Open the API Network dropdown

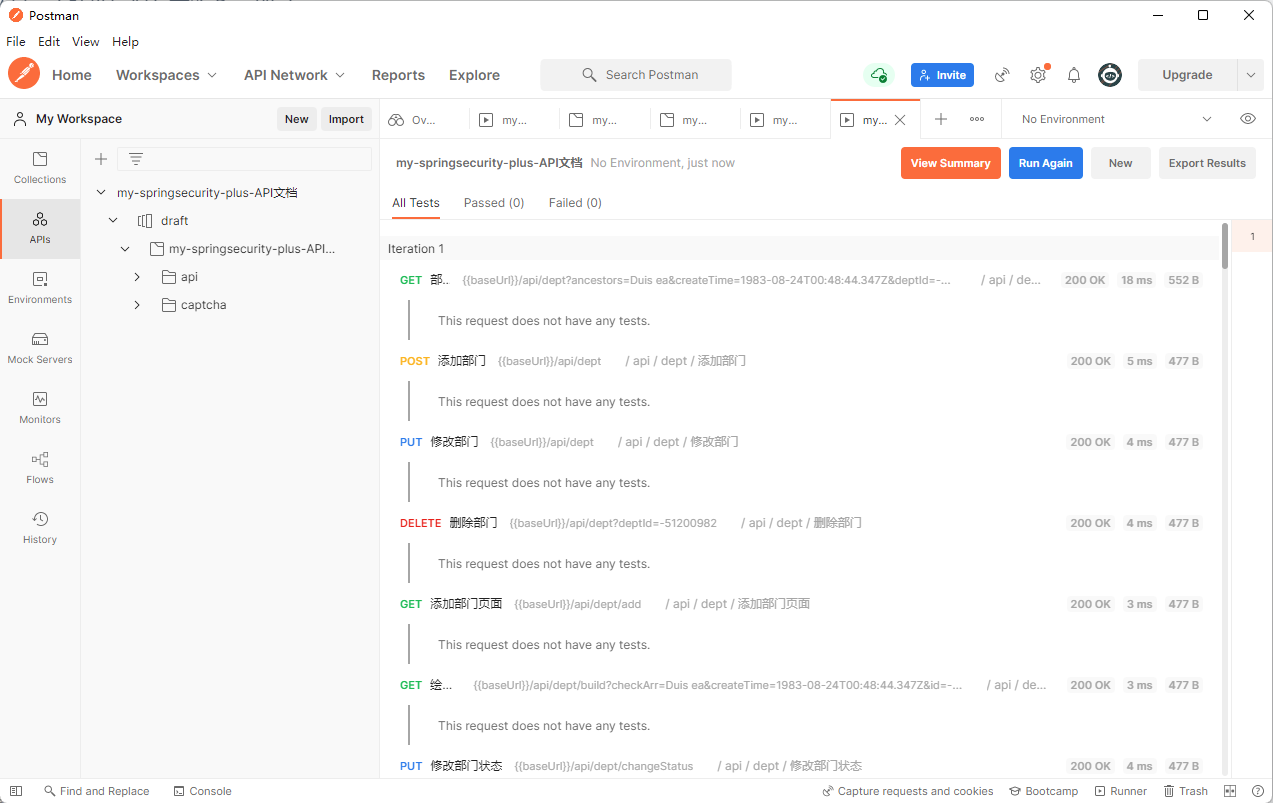pos(294,75)
